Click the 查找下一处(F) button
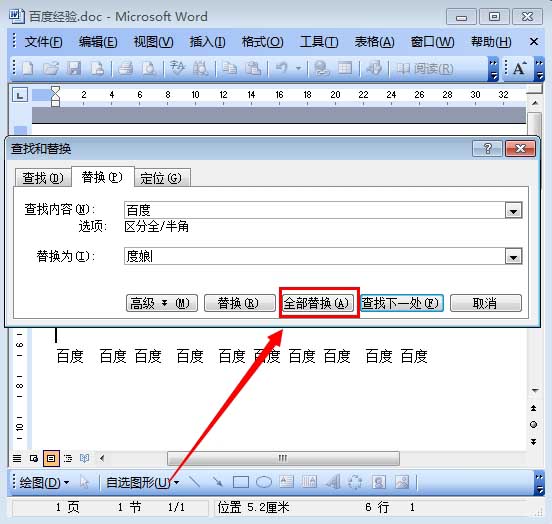The width and height of the screenshot is (552, 524). pos(402,303)
